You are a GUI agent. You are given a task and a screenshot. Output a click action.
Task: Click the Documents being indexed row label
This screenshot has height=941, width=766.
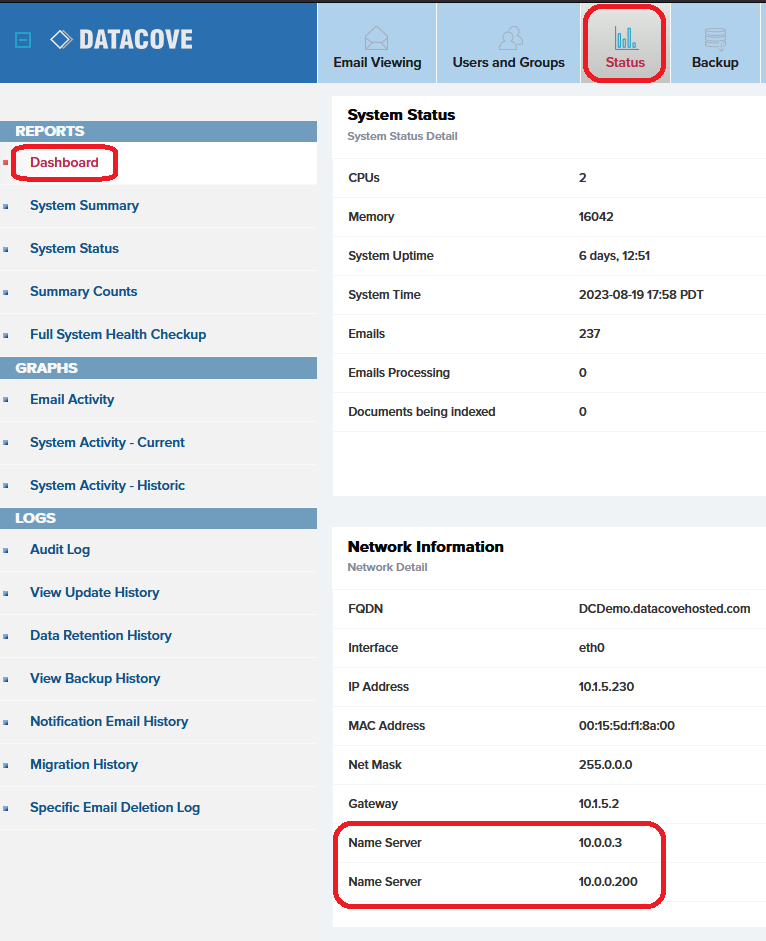coord(421,412)
